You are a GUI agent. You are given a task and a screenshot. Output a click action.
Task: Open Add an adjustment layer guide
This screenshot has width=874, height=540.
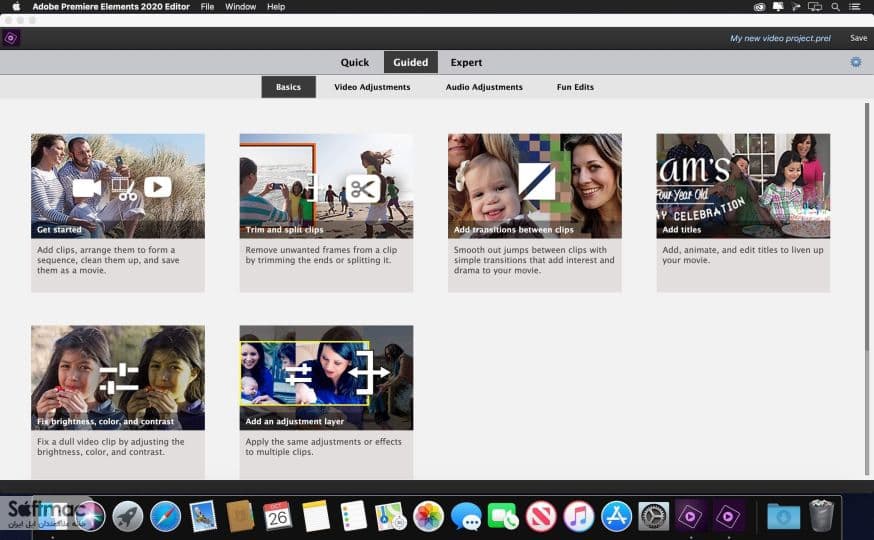326,378
